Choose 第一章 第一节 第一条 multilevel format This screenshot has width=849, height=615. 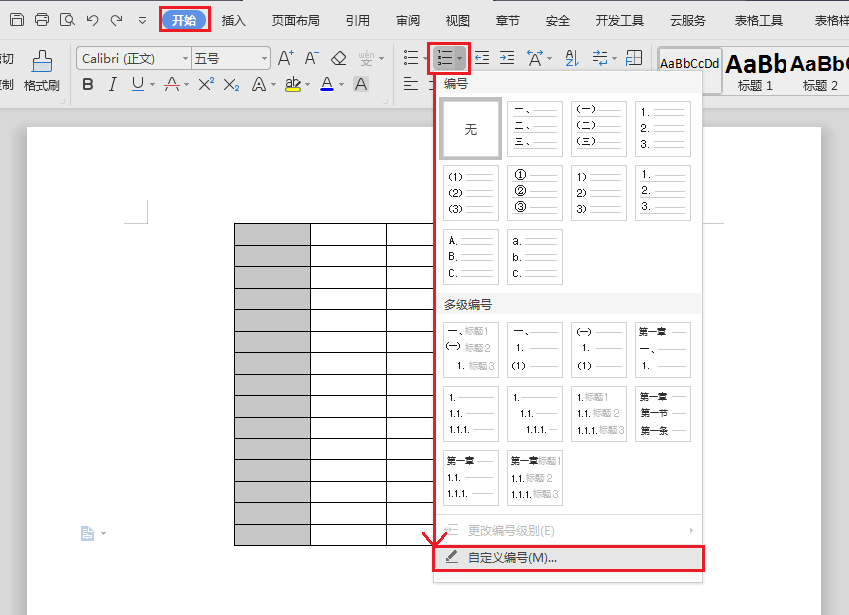tap(663, 414)
